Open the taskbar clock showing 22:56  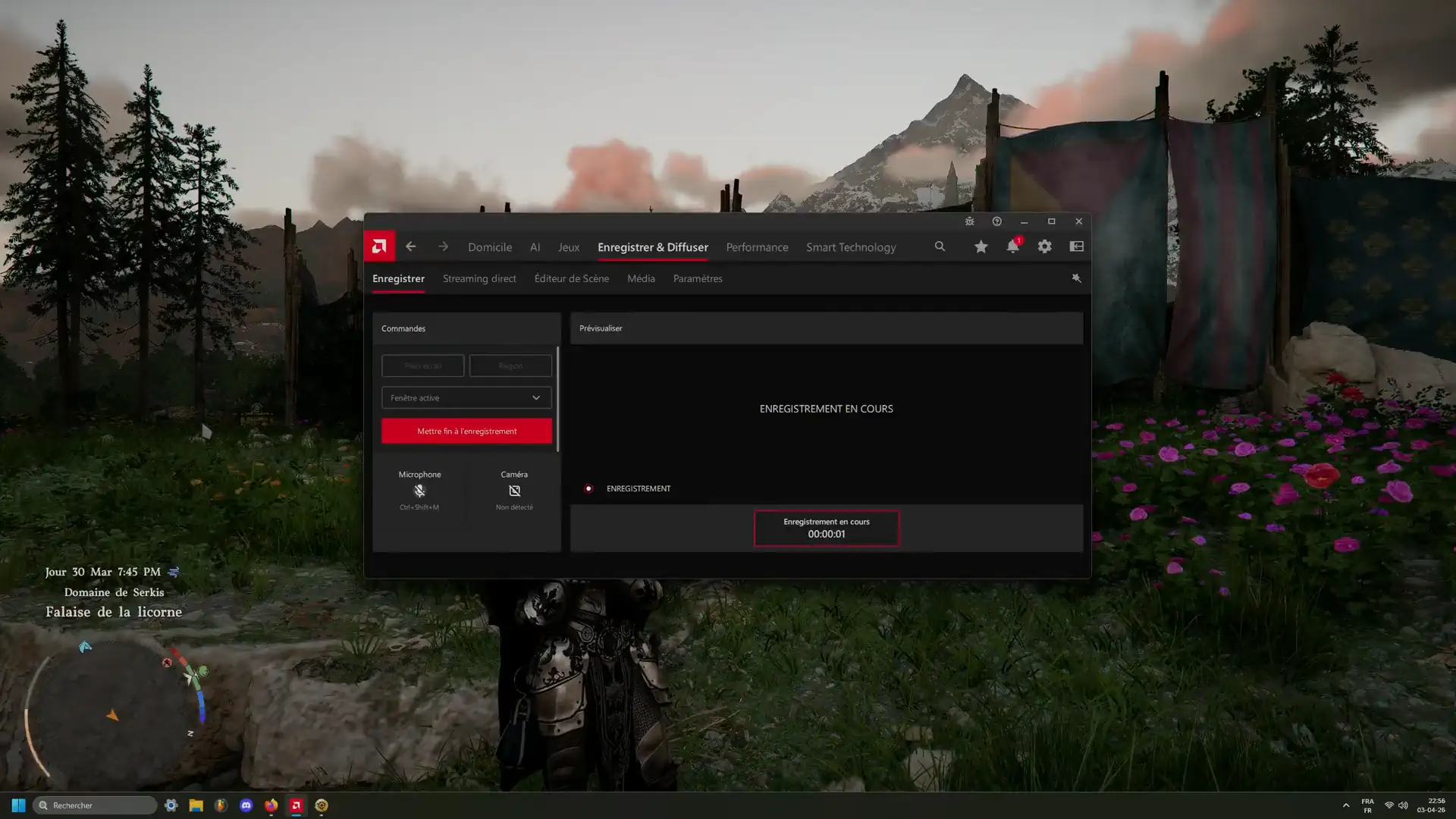1431,805
